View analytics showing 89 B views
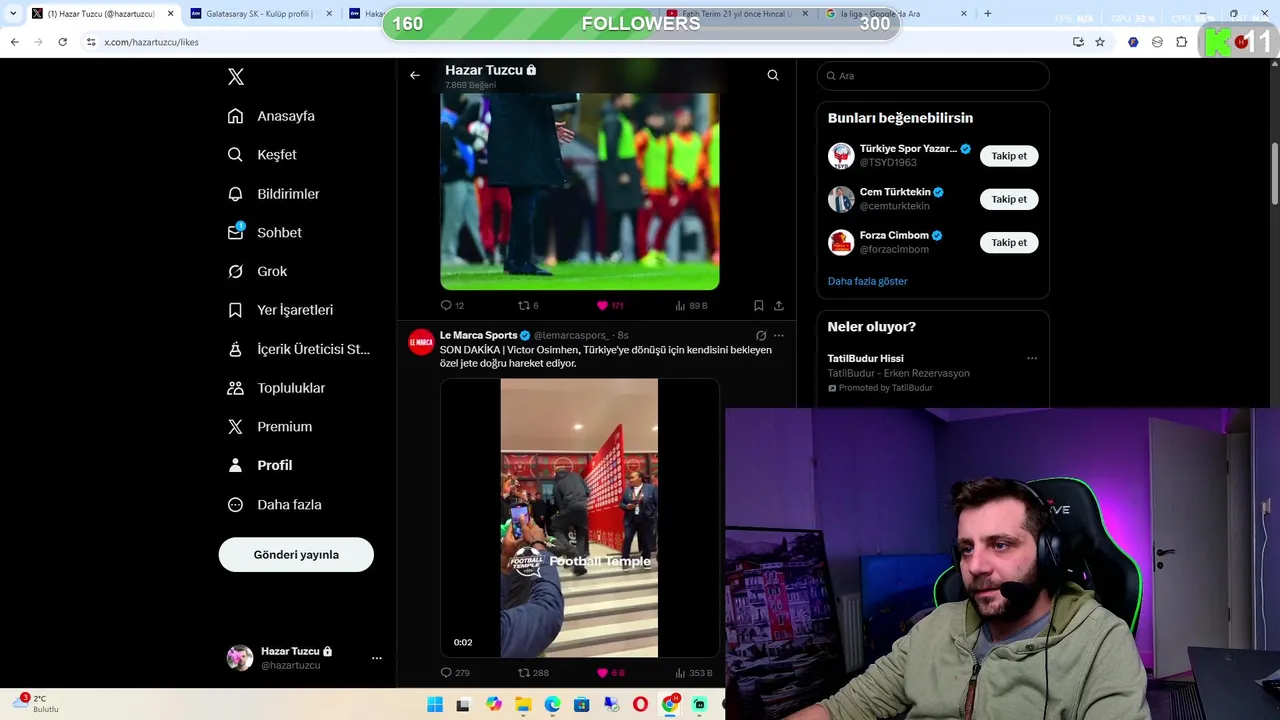The height and width of the screenshot is (720, 1280). pos(691,306)
